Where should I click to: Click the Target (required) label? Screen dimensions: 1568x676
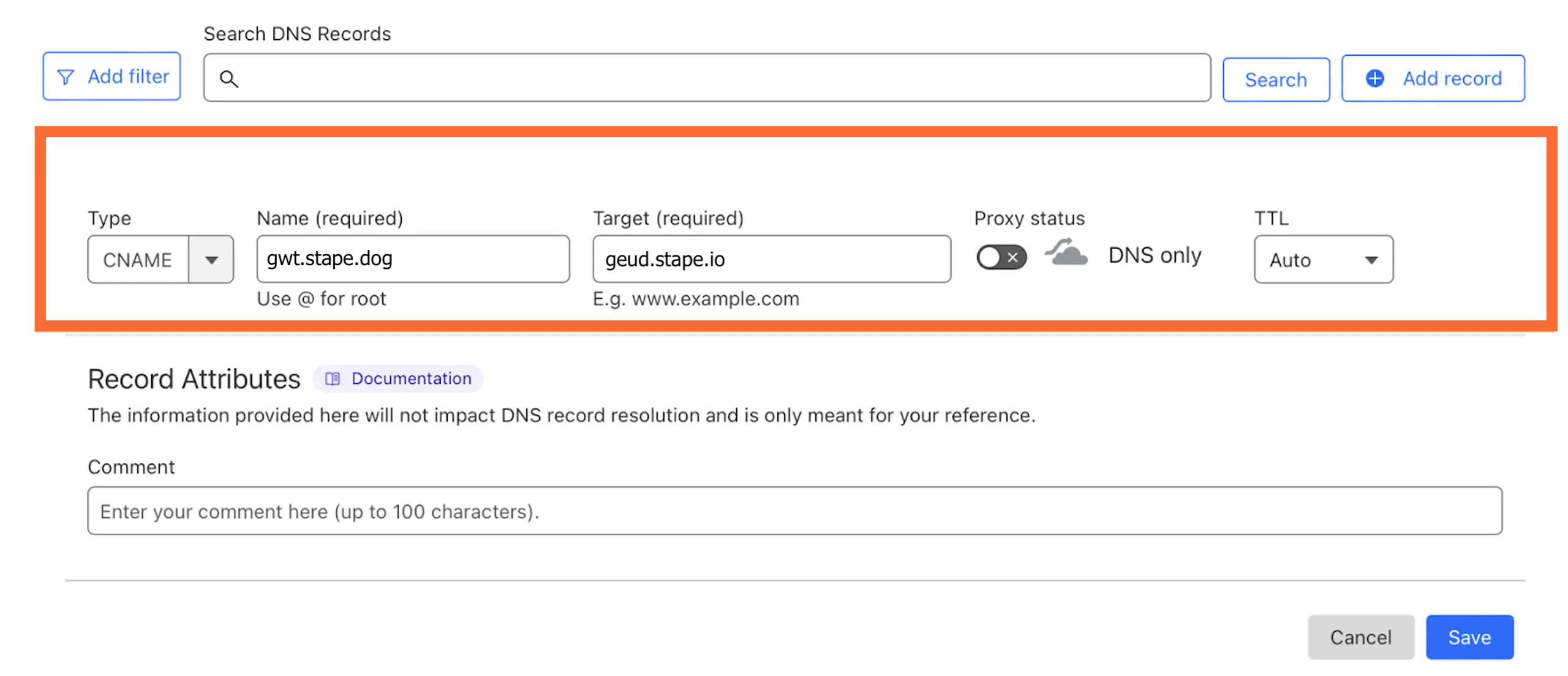click(x=668, y=219)
